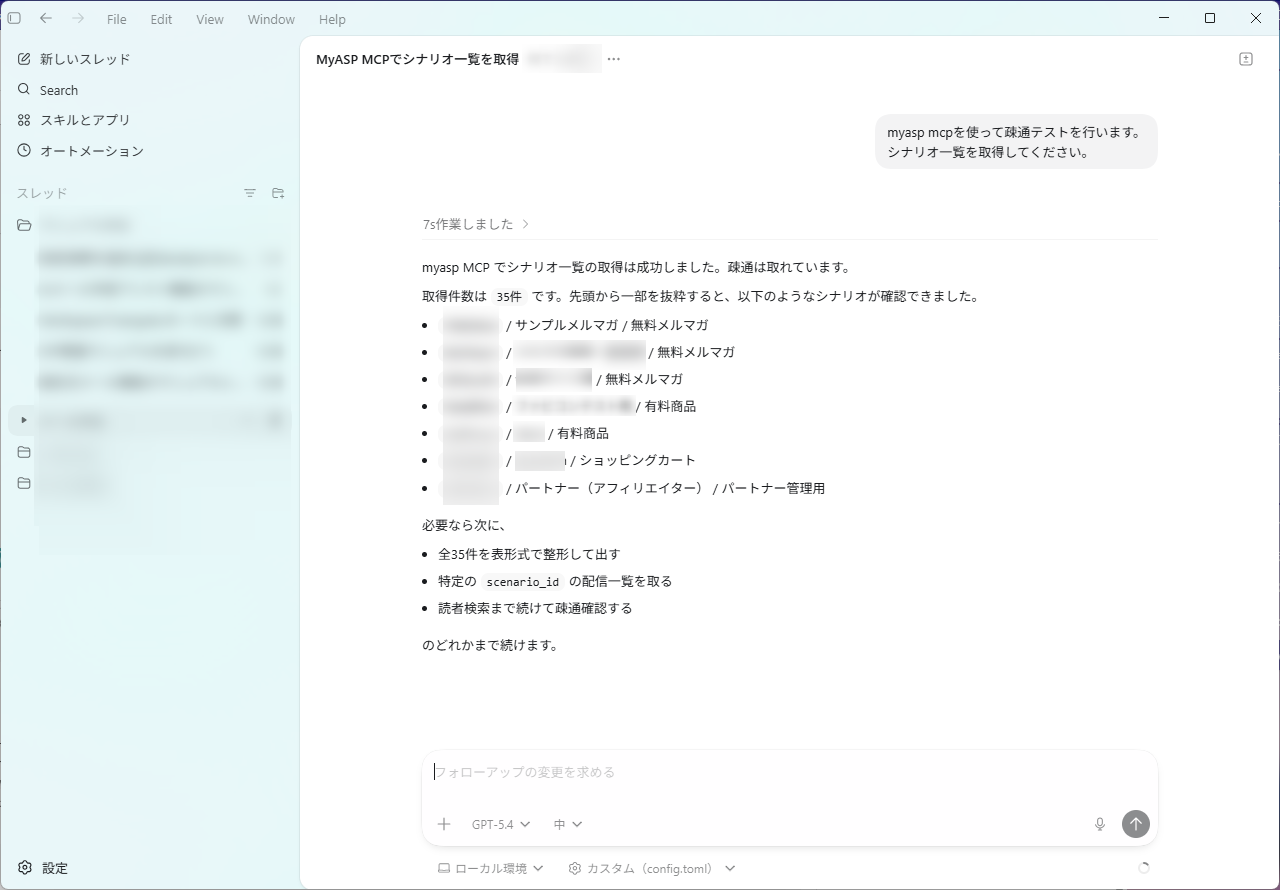The height and width of the screenshot is (890, 1280).
Task: Open オートメーション page
Action: [91, 151]
